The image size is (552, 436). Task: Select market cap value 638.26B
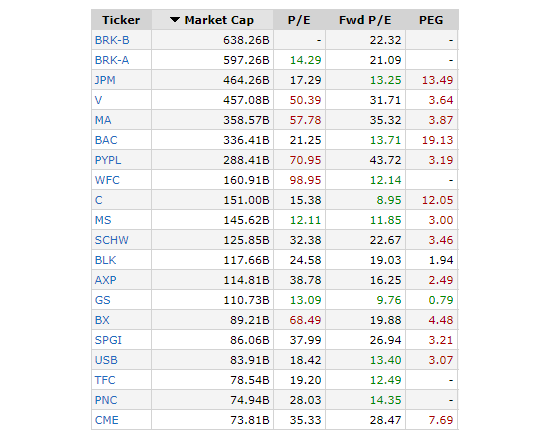pyautogui.click(x=246, y=40)
